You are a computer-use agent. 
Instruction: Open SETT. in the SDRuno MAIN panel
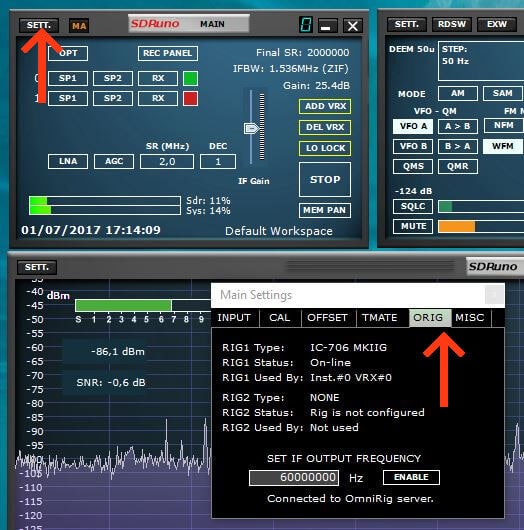[39, 25]
